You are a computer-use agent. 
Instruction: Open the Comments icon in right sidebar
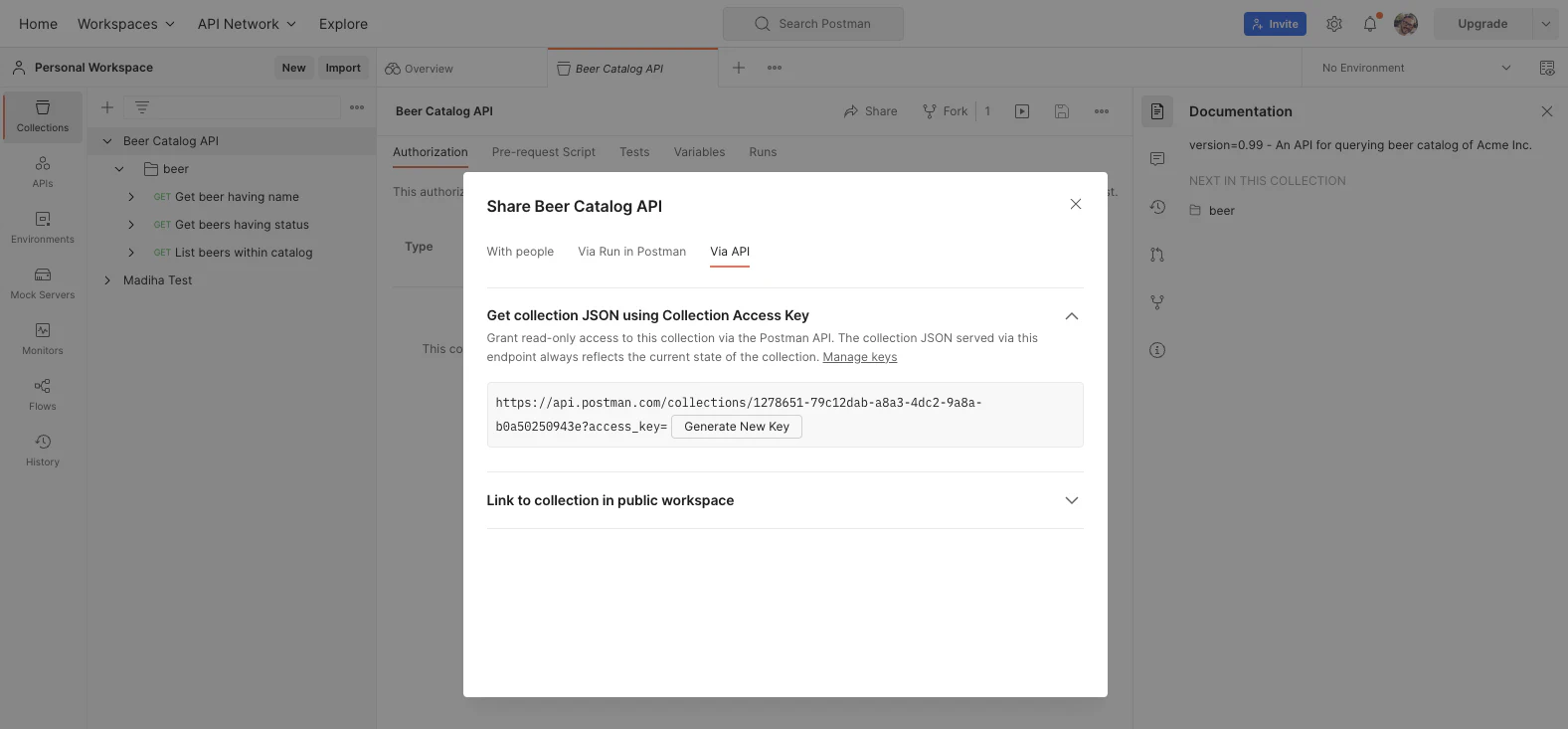[x=1157, y=159]
